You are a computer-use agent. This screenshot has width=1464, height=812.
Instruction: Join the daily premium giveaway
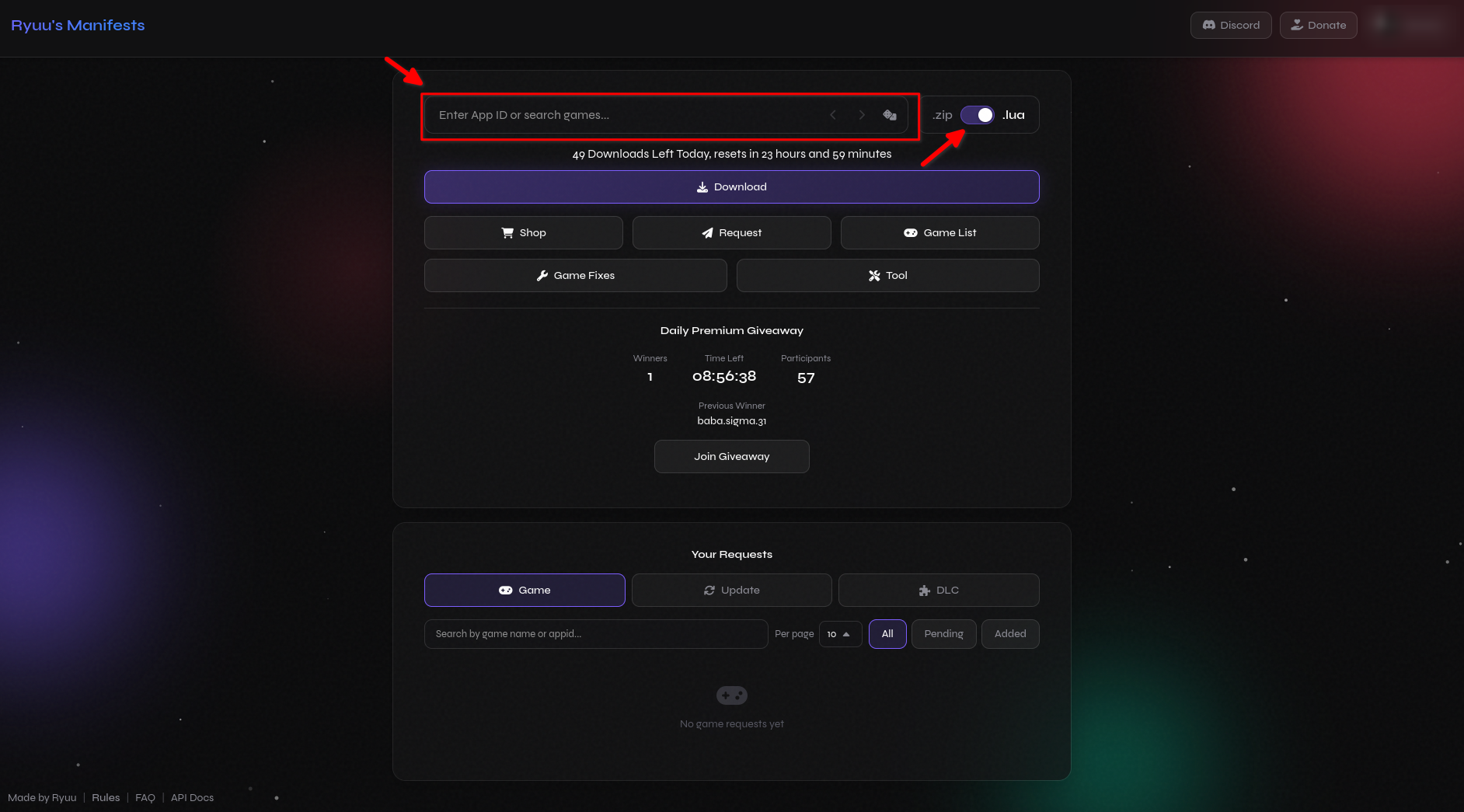732,457
